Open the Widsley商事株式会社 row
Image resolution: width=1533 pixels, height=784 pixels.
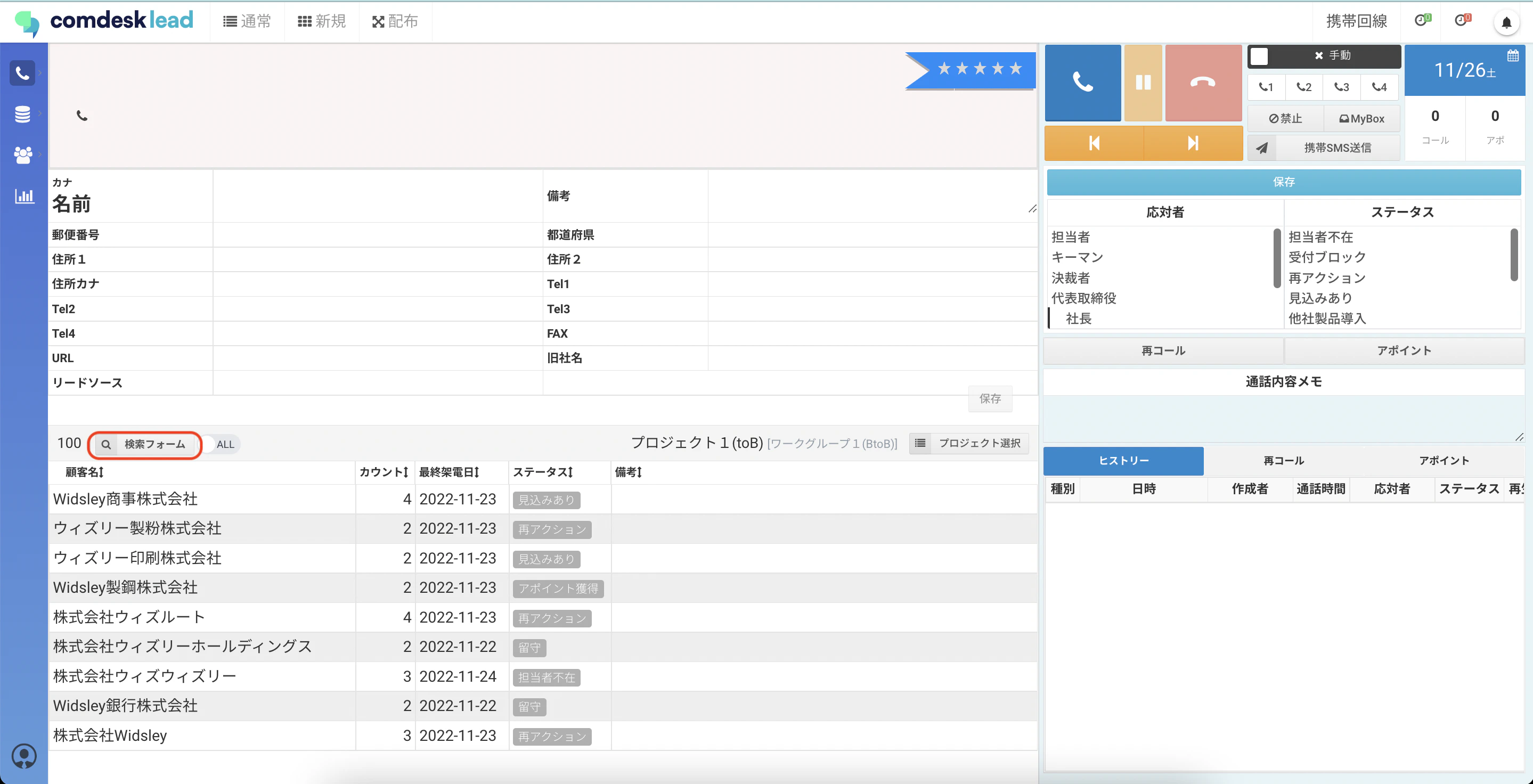click(x=543, y=499)
